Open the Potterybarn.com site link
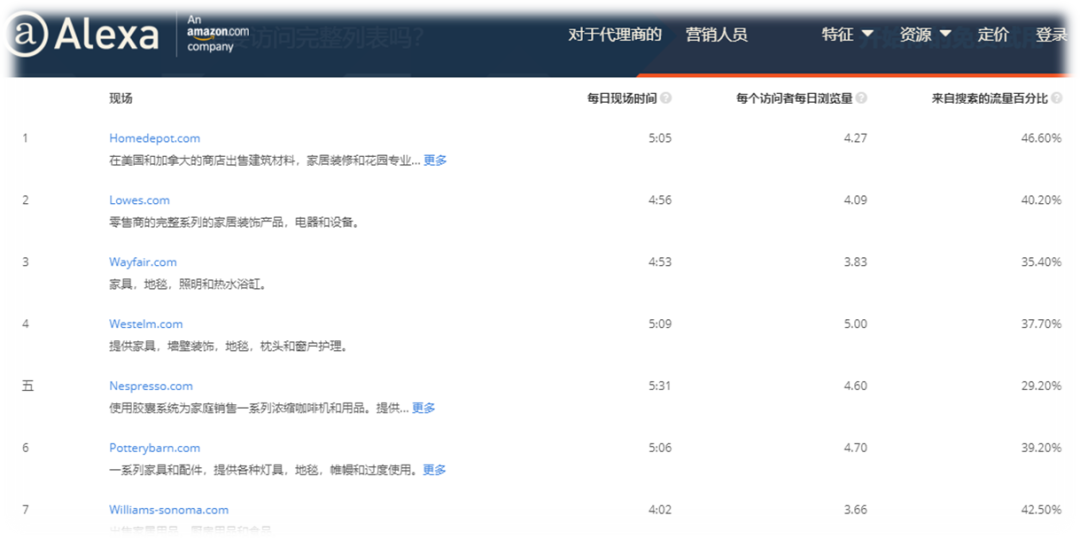This screenshot has width=1080, height=539. [x=155, y=448]
